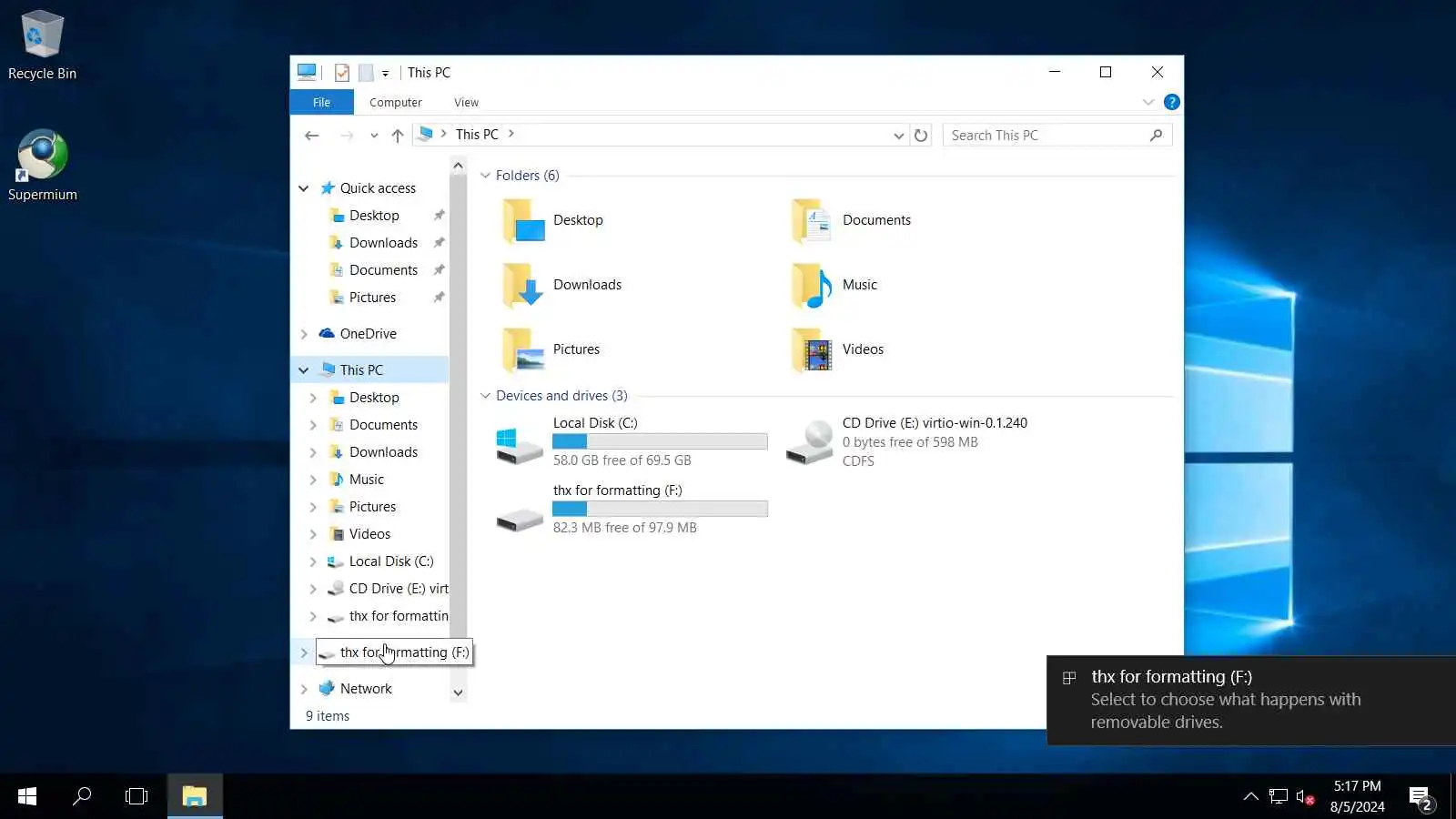This screenshot has height=819, width=1456.
Task: Collapse the Folders (6) group
Action: tap(485, 176)
